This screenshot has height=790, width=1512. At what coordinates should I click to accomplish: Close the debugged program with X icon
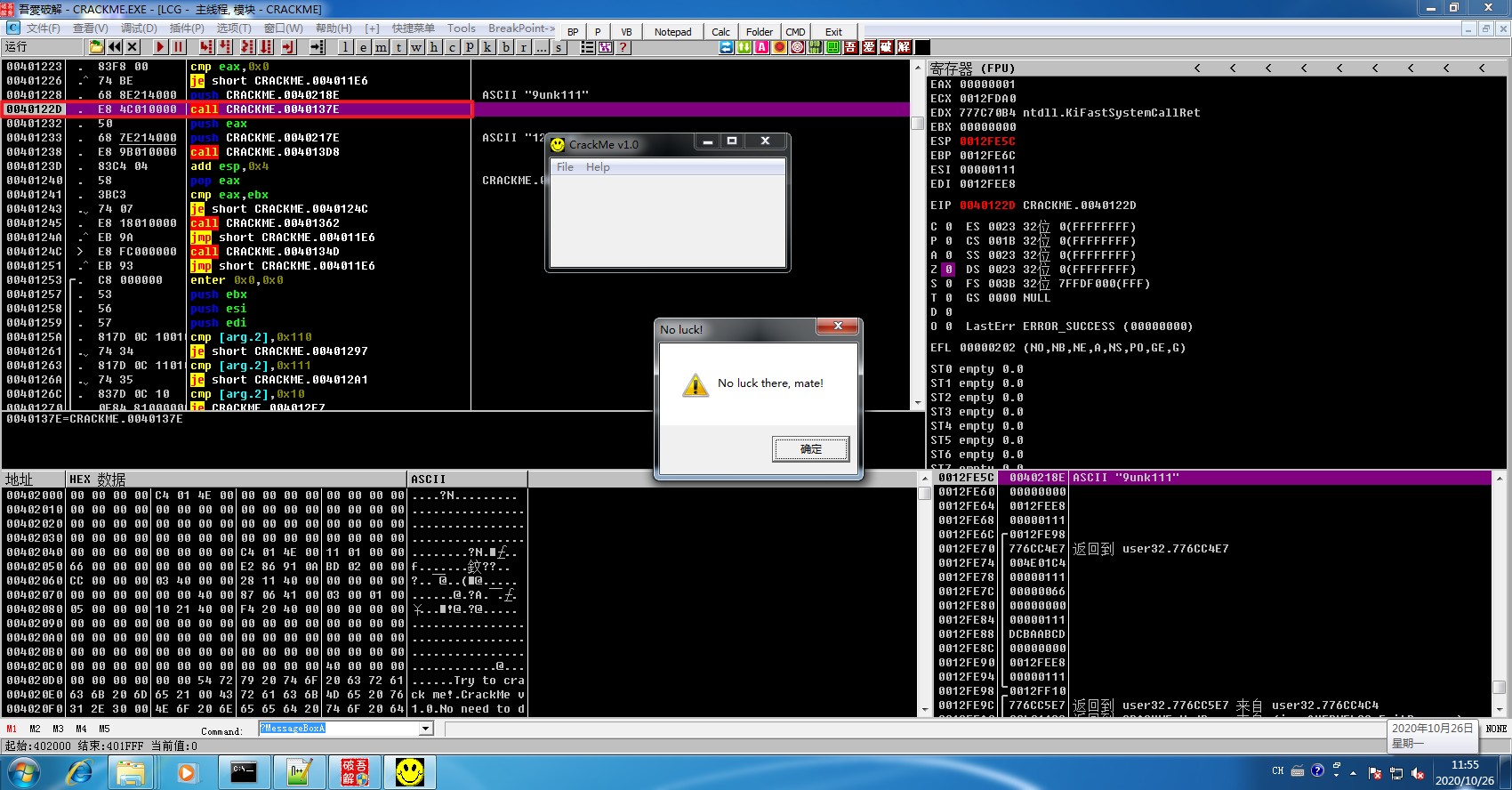[133, 47]
